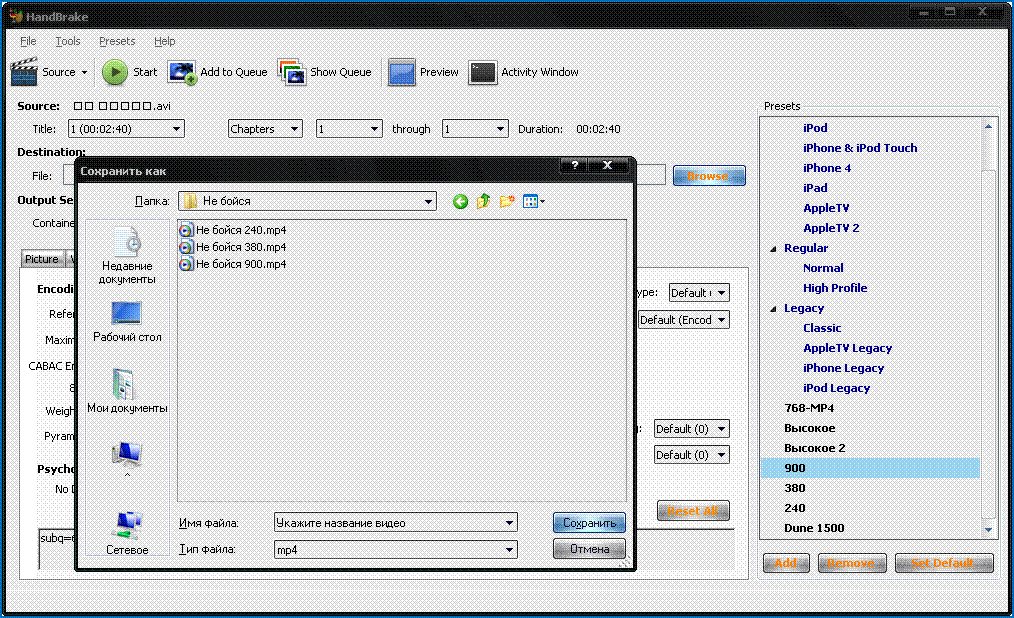This screenshot has height=618, width=1014.
Task: Select the Dune 1500 preset
Action: (814, 529)
